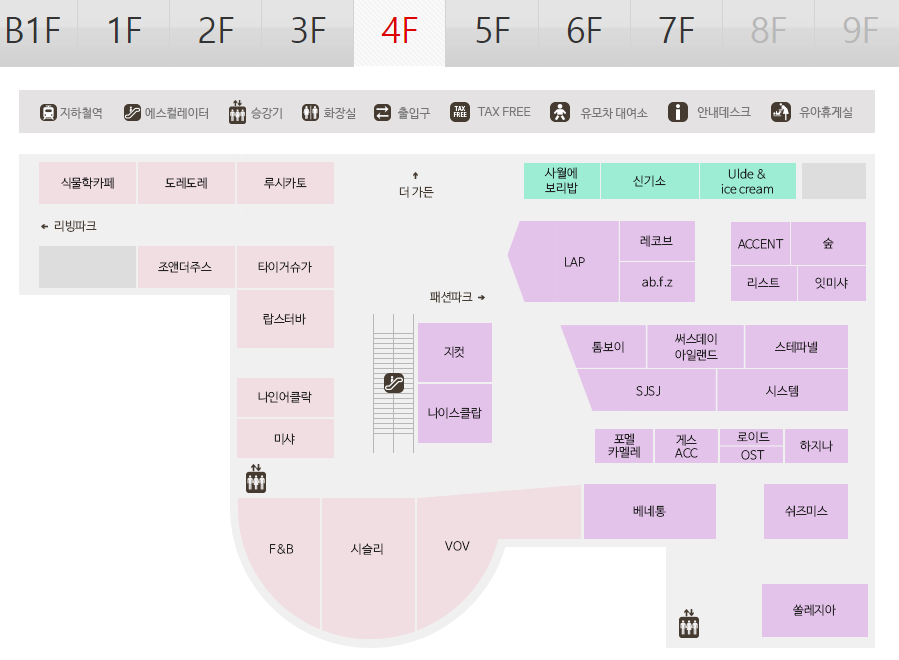The width and height of the screenshot is (899, 660).
Task: Switch to the B1F floor tab
Action: pyautogui.click(x=38, y=32)
